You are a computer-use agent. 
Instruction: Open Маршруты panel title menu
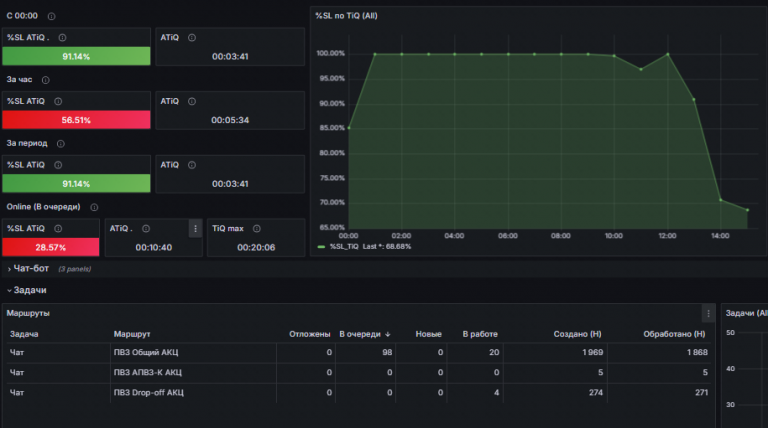28,313
